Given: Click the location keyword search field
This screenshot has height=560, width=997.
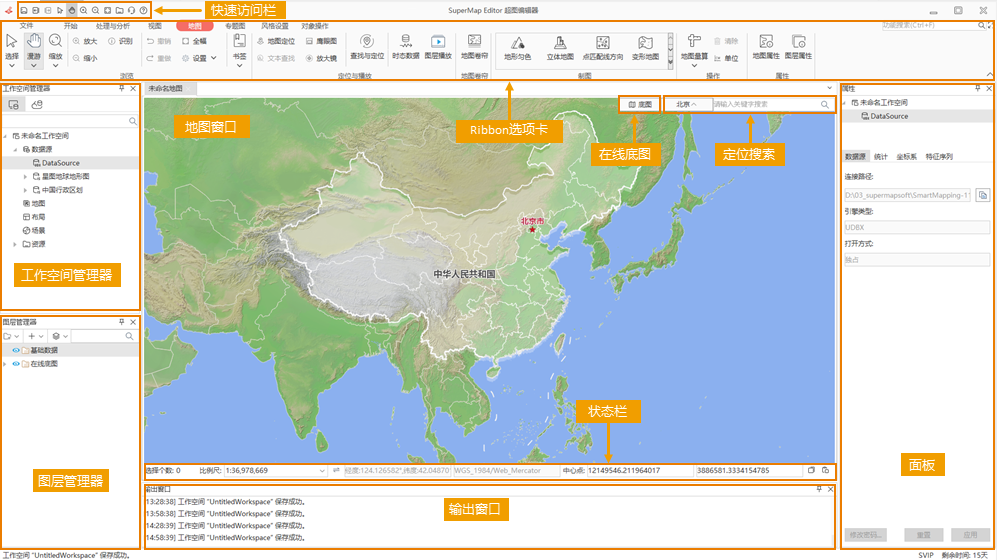Looking at the screenshot, I should coord(765,104).
